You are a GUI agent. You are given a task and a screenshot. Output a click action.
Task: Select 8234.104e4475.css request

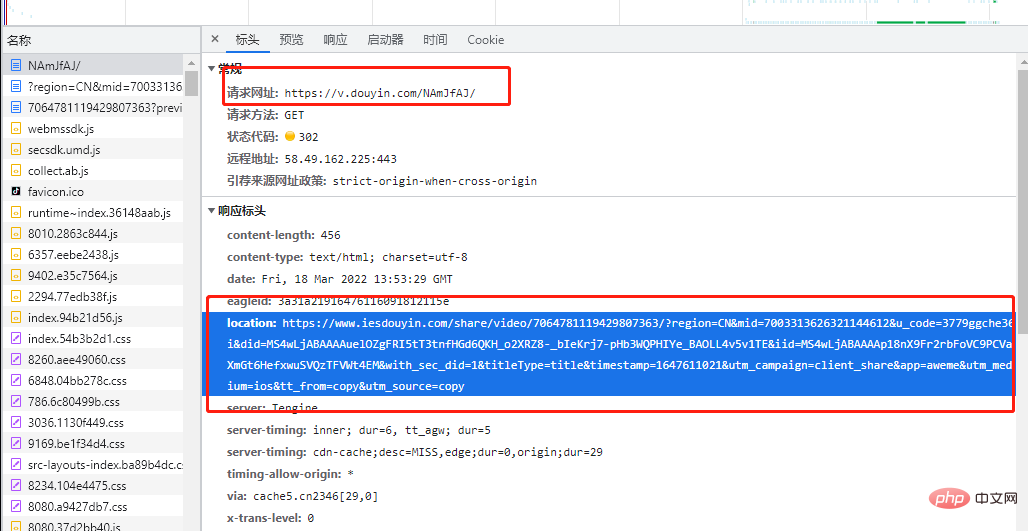coord(92,485)
